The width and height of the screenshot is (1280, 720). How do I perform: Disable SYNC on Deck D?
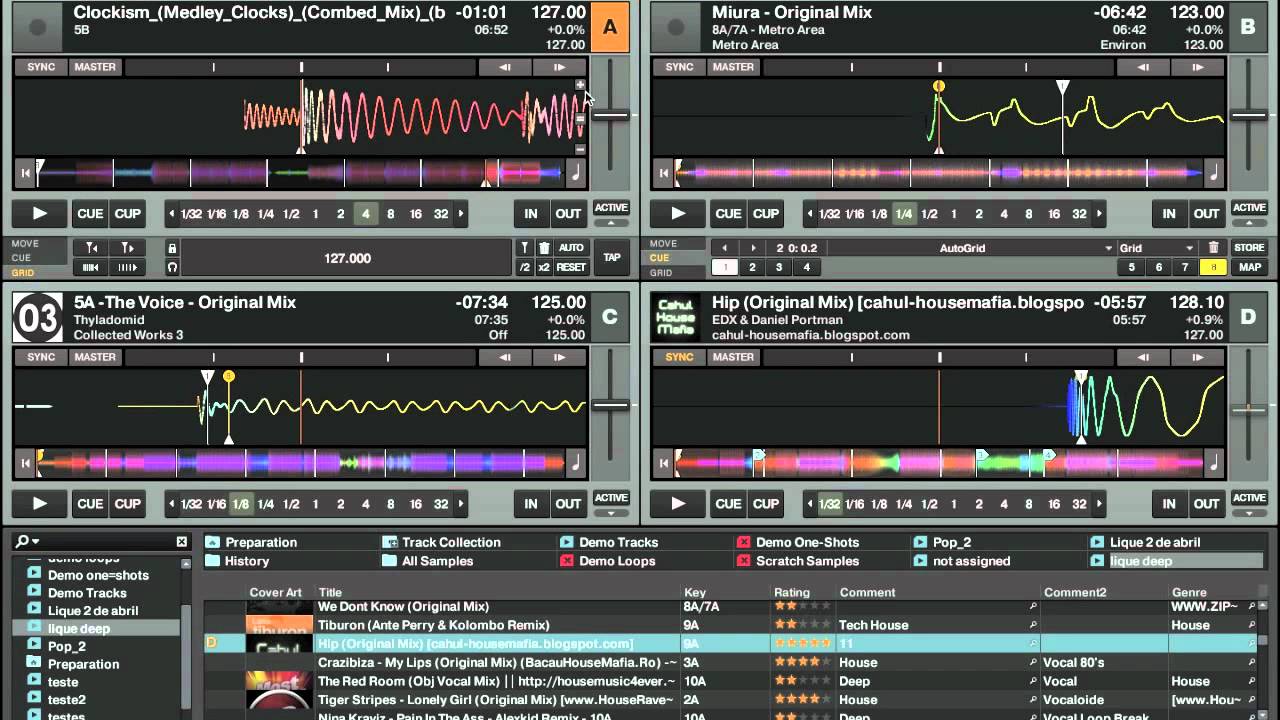pos(679,357)
